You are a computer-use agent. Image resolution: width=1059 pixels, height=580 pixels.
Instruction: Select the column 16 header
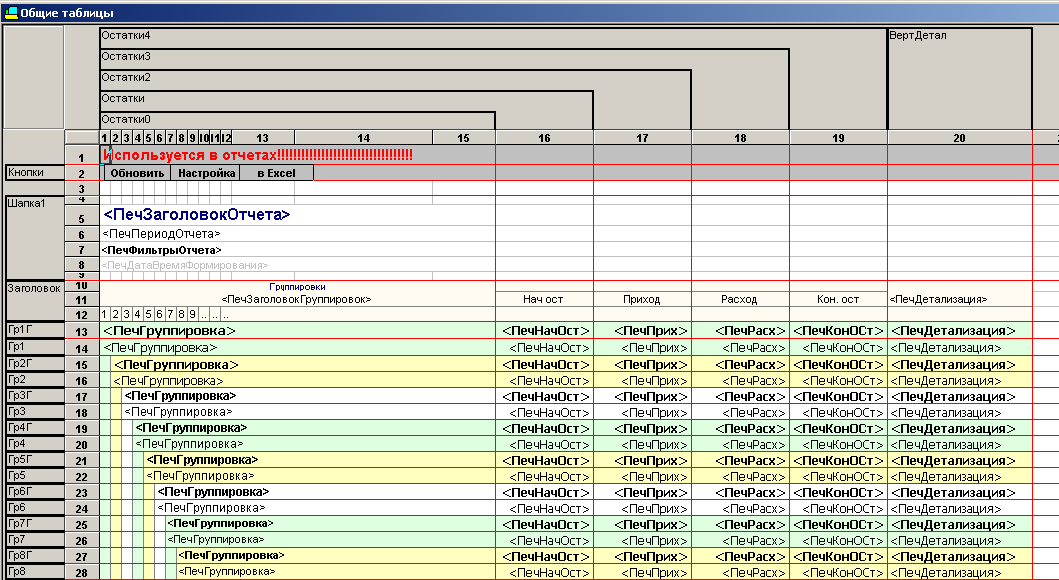click(x=544, y=137)
